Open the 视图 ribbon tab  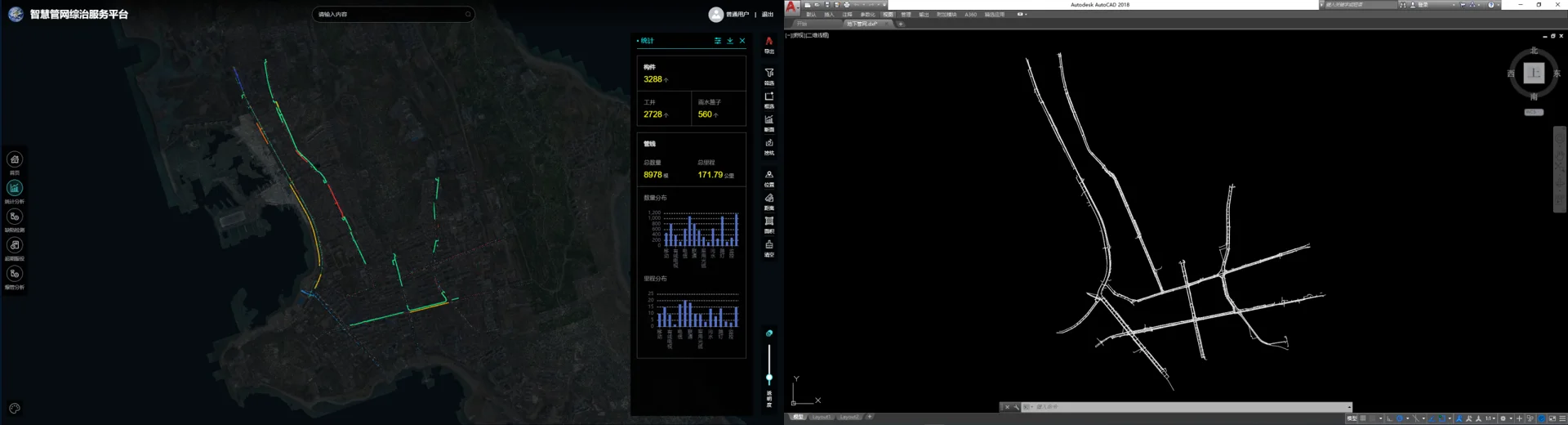(x=888, y=14)
